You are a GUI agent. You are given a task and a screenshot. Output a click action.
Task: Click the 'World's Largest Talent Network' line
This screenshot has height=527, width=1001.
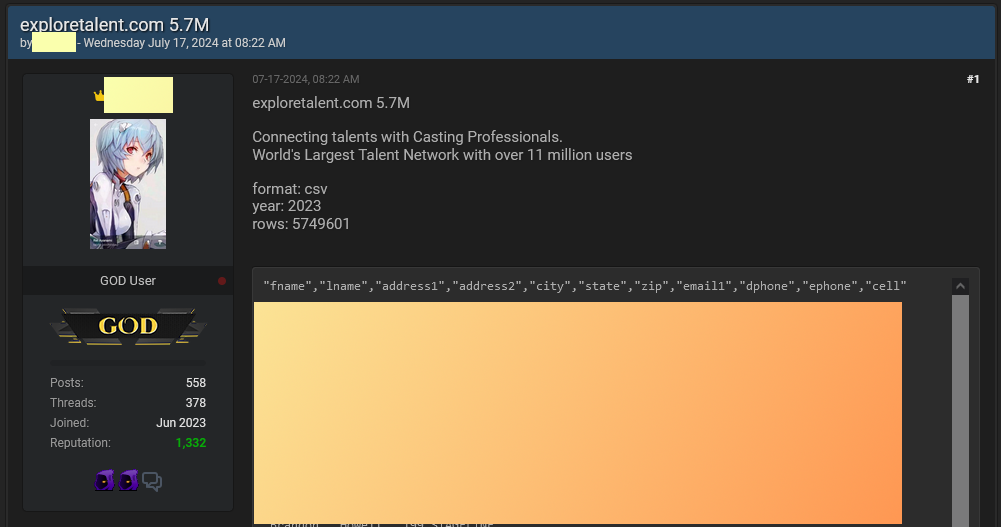(442, 155)
